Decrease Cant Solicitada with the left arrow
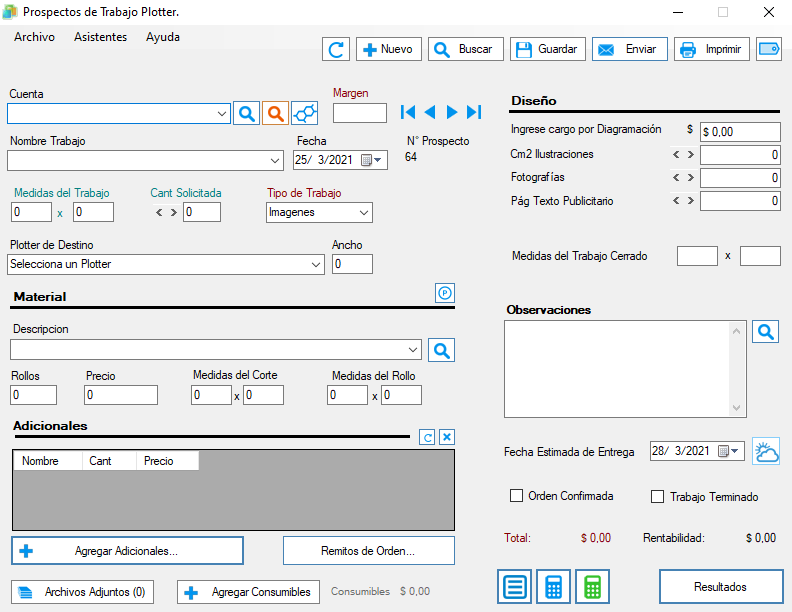 coord(159,213)
